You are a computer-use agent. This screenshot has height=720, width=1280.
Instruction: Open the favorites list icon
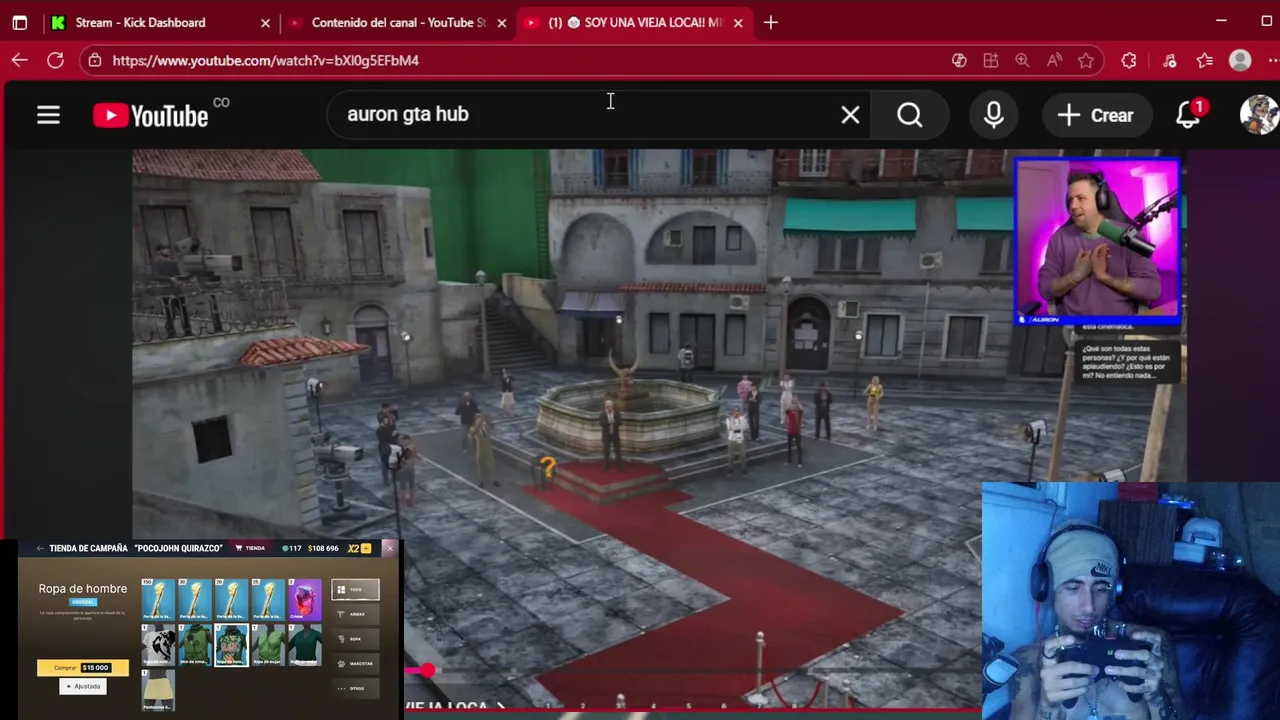[x=1205, y=60]
